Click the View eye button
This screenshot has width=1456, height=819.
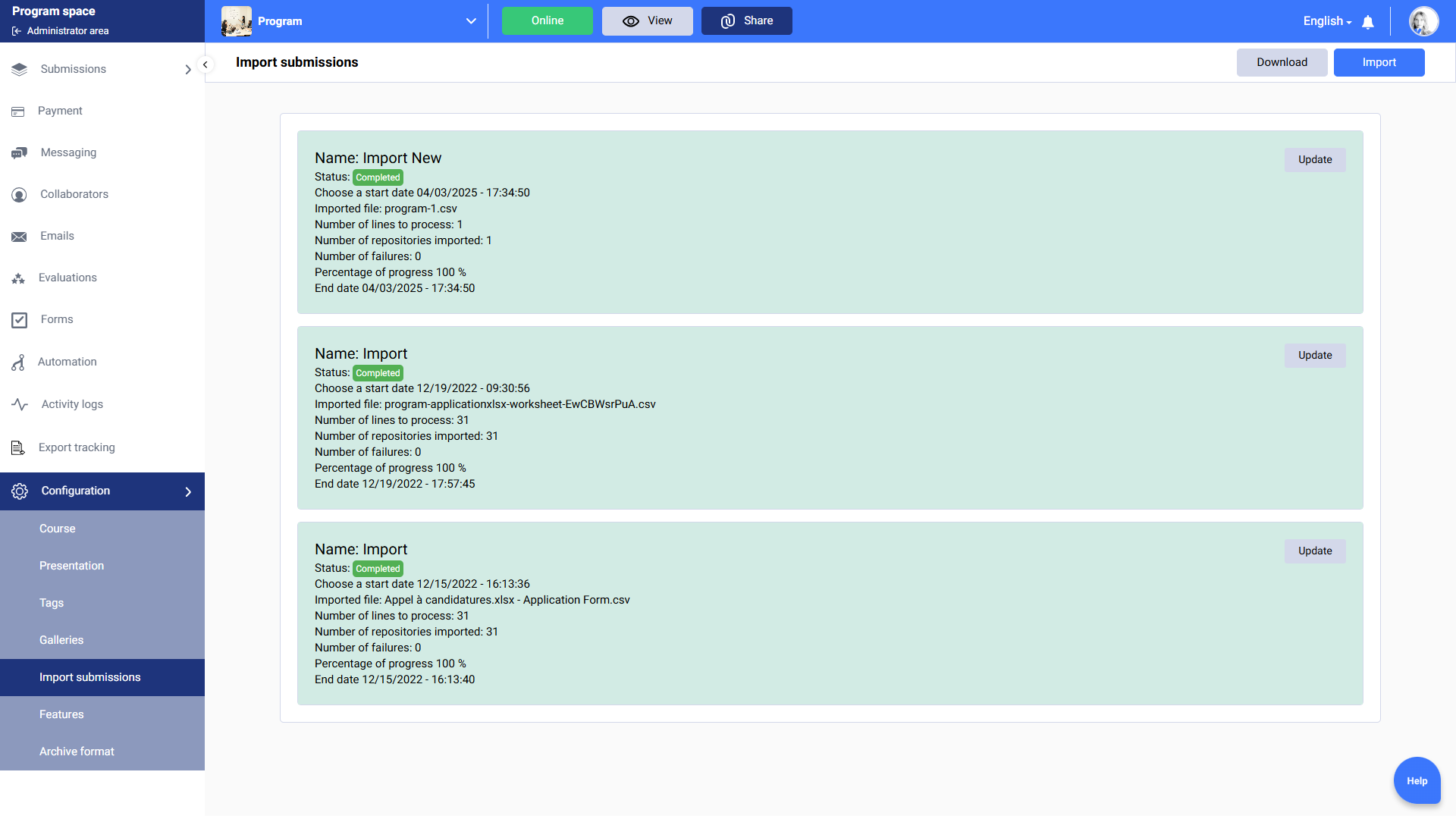pos(647,21)
